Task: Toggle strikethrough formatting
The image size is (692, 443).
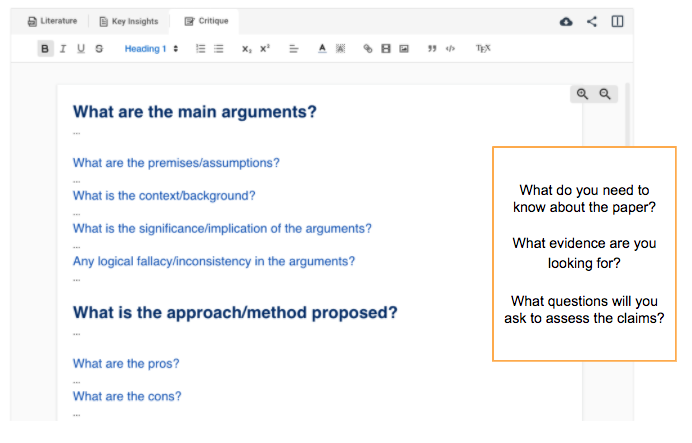Action: click(x=99, y=49)
